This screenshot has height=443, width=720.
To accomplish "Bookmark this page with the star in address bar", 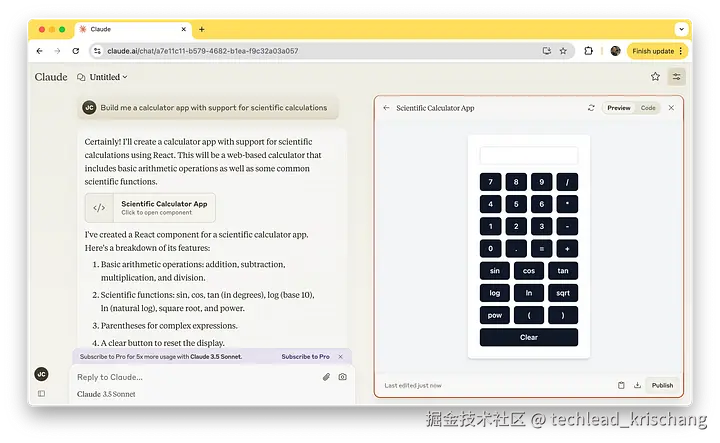I will [563, 51].
